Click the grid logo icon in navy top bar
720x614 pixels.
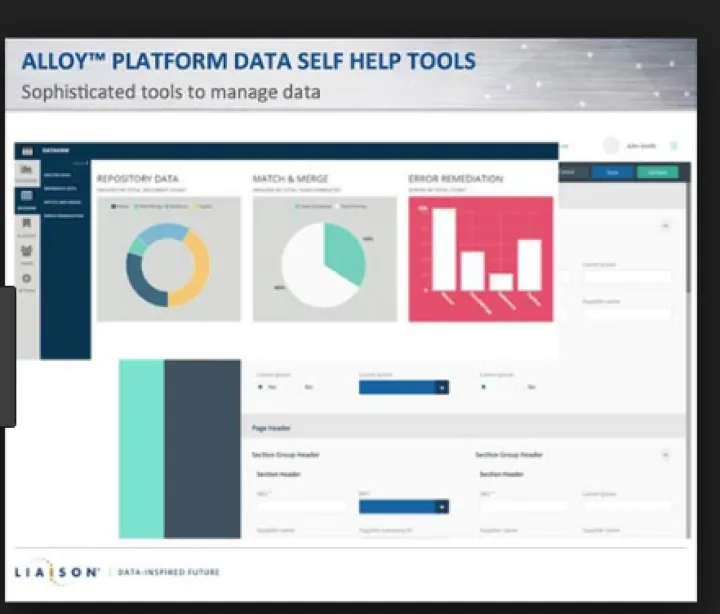28,151
